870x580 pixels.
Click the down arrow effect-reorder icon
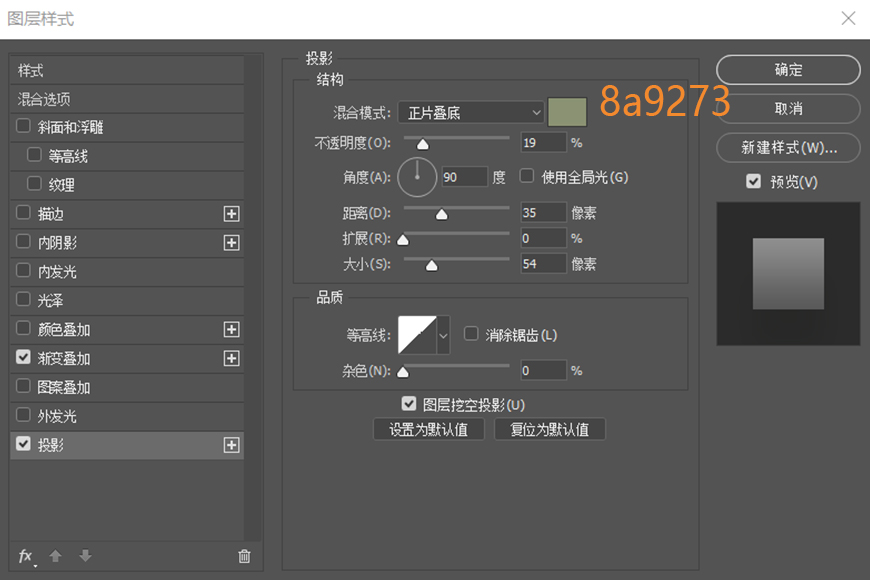click(x=85, y=556)
